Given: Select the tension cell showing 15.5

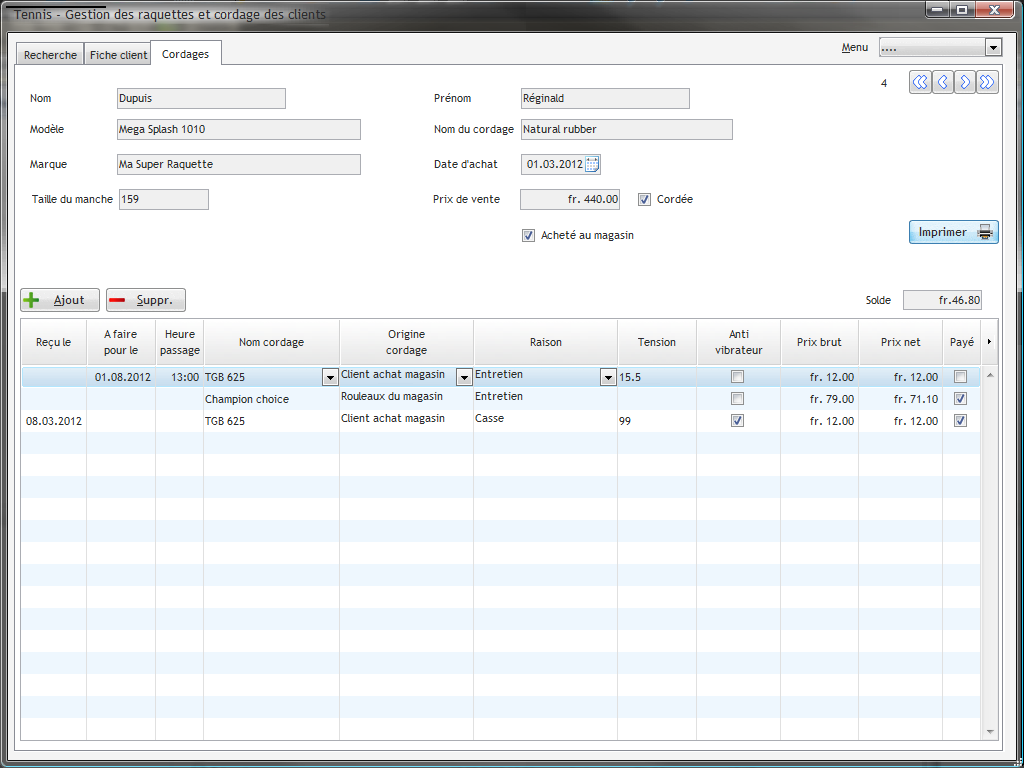Looking at the screenshot, I should point(657,377).
